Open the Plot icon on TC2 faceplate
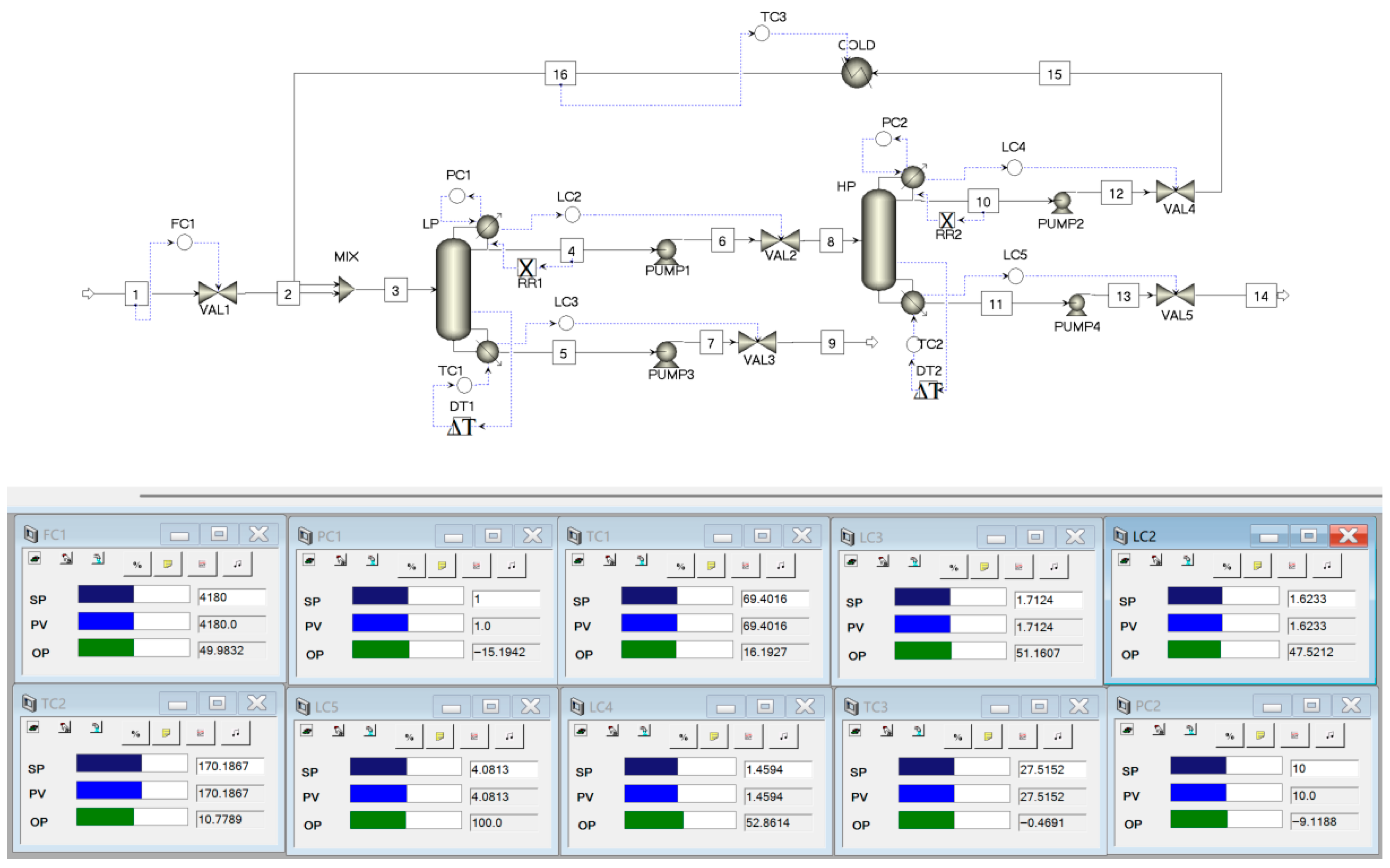The height and width of the screenshot is (868, 1390). (x=201, y=733)
